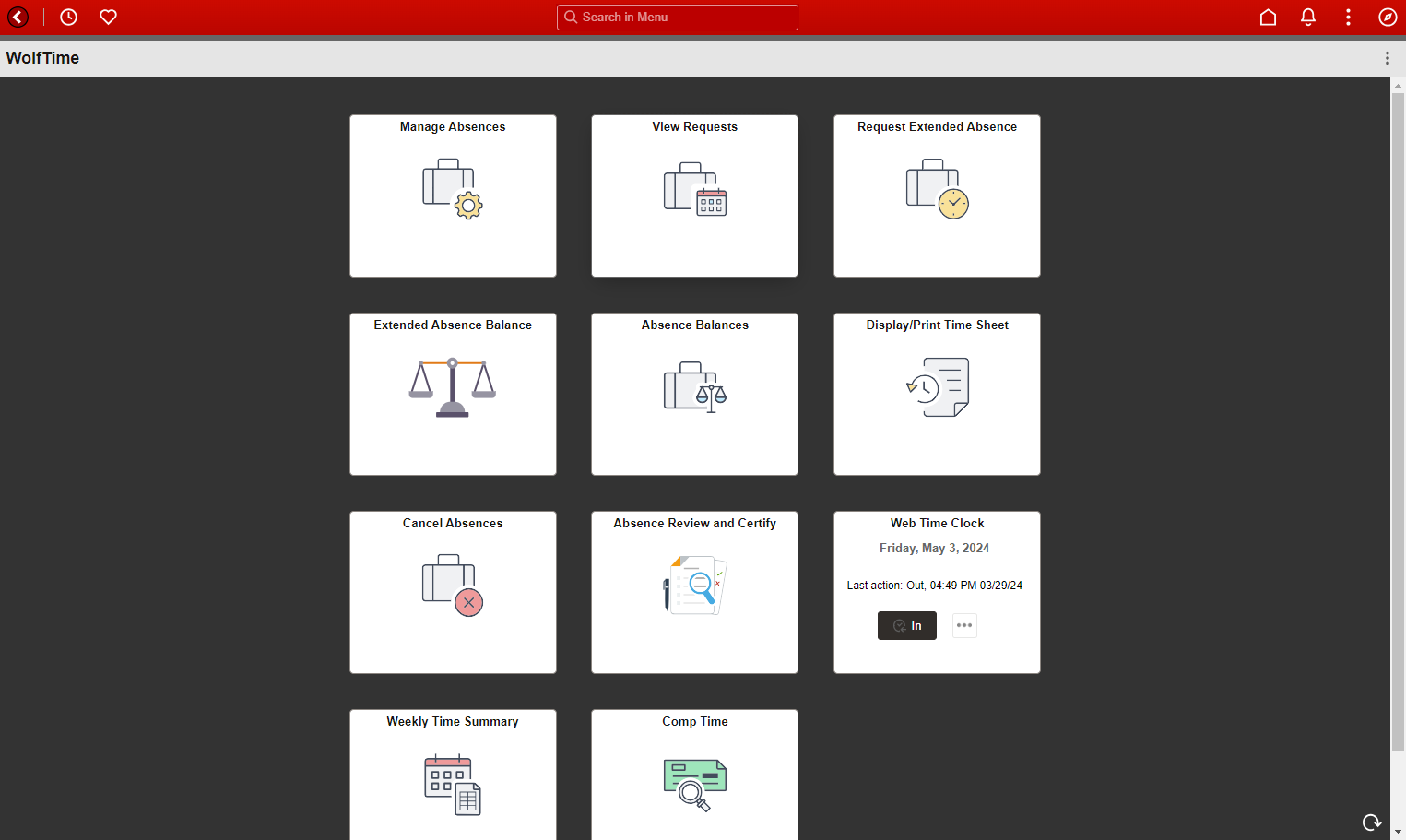Open the recently visited clock icon

click(x=68, y=17)
